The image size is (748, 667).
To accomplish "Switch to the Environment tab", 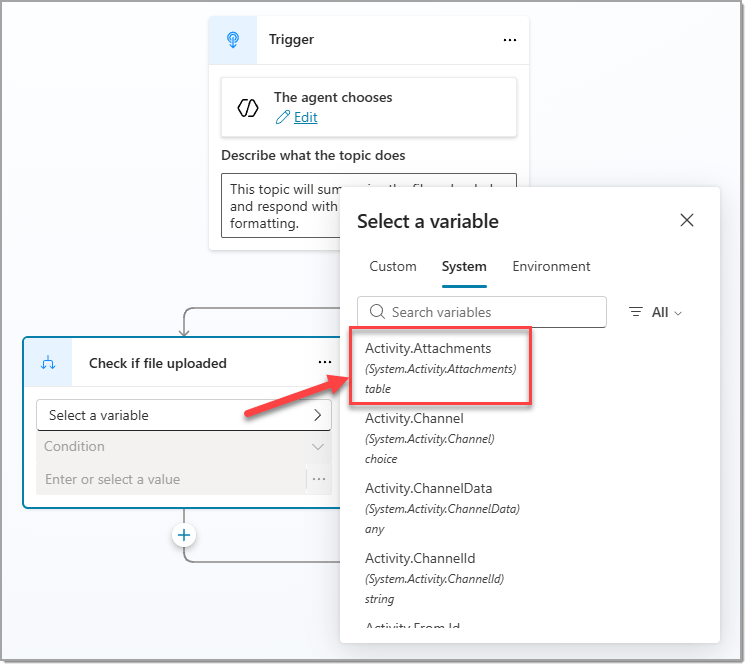I will click(x=553, y=267).
